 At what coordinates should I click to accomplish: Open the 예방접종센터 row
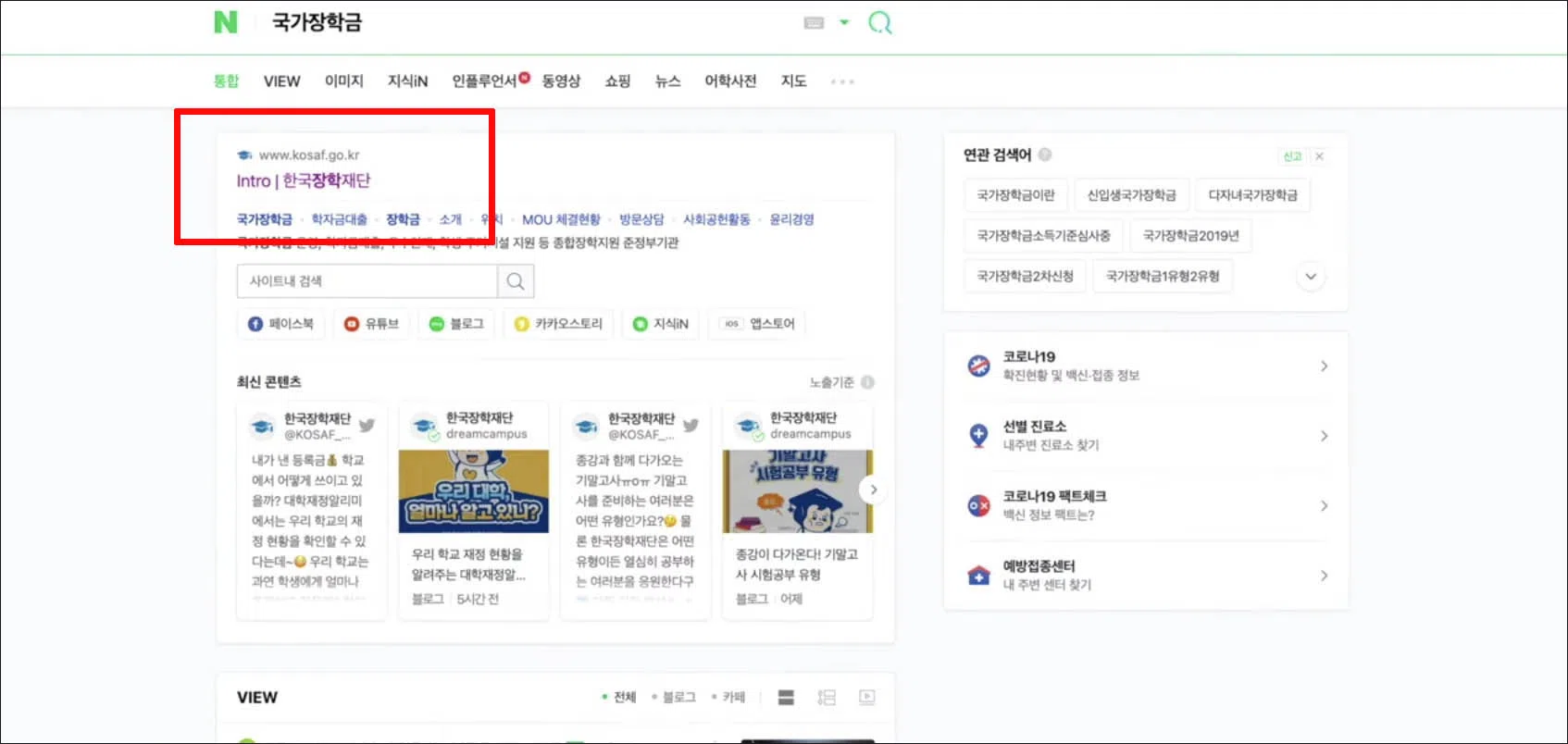(x=1146, y=575)
